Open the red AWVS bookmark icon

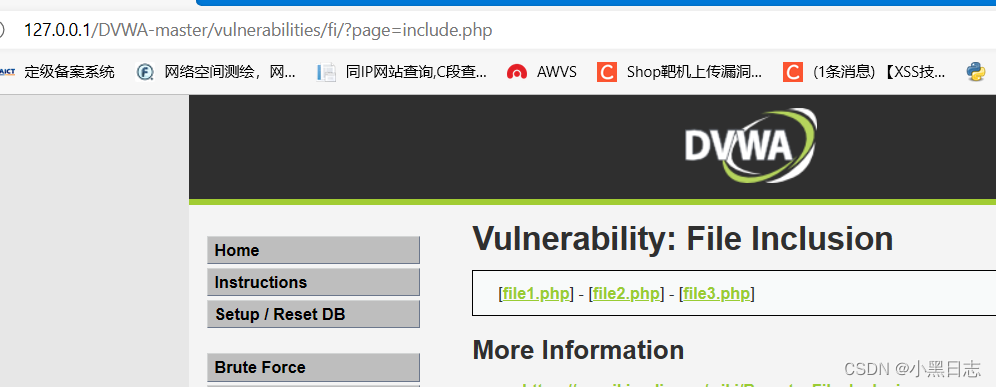(x=517, y=72)
